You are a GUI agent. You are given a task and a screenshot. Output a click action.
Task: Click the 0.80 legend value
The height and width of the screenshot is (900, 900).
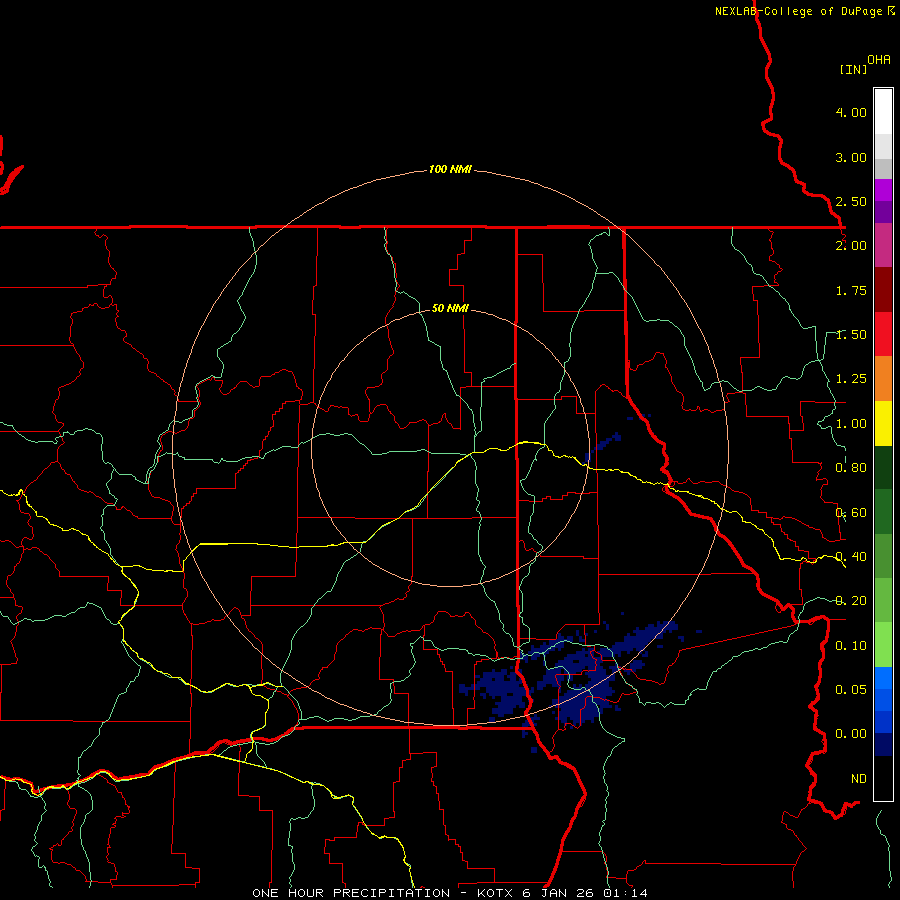851,468
